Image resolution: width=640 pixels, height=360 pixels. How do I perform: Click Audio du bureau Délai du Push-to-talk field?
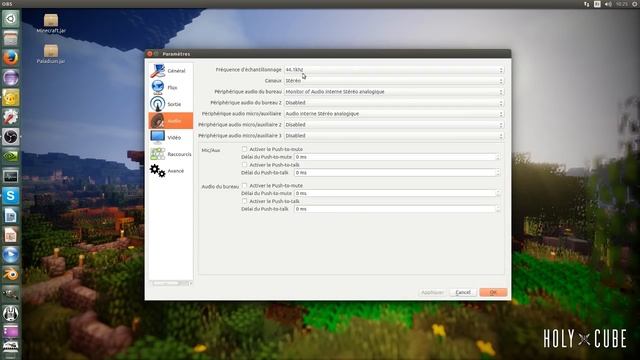pyautogui.click(x=397, y=209)
